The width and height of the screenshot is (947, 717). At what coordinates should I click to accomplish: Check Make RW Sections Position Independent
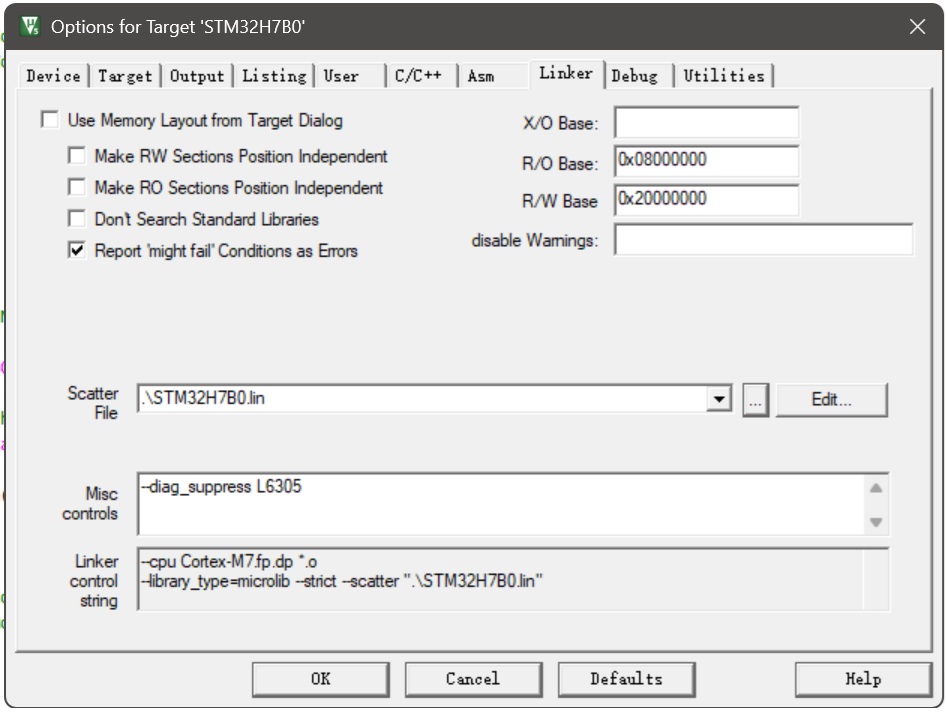coord(77,157)
